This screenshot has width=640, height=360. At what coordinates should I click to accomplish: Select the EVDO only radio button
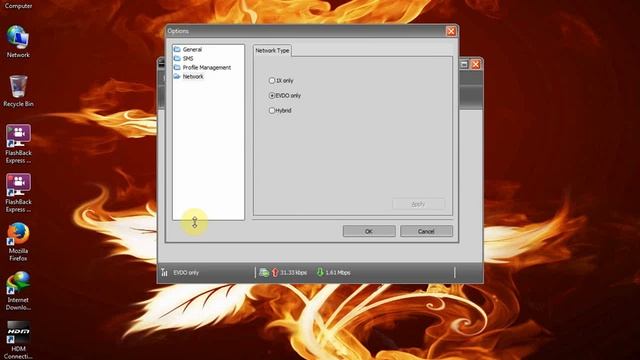(x=272, y=96)
